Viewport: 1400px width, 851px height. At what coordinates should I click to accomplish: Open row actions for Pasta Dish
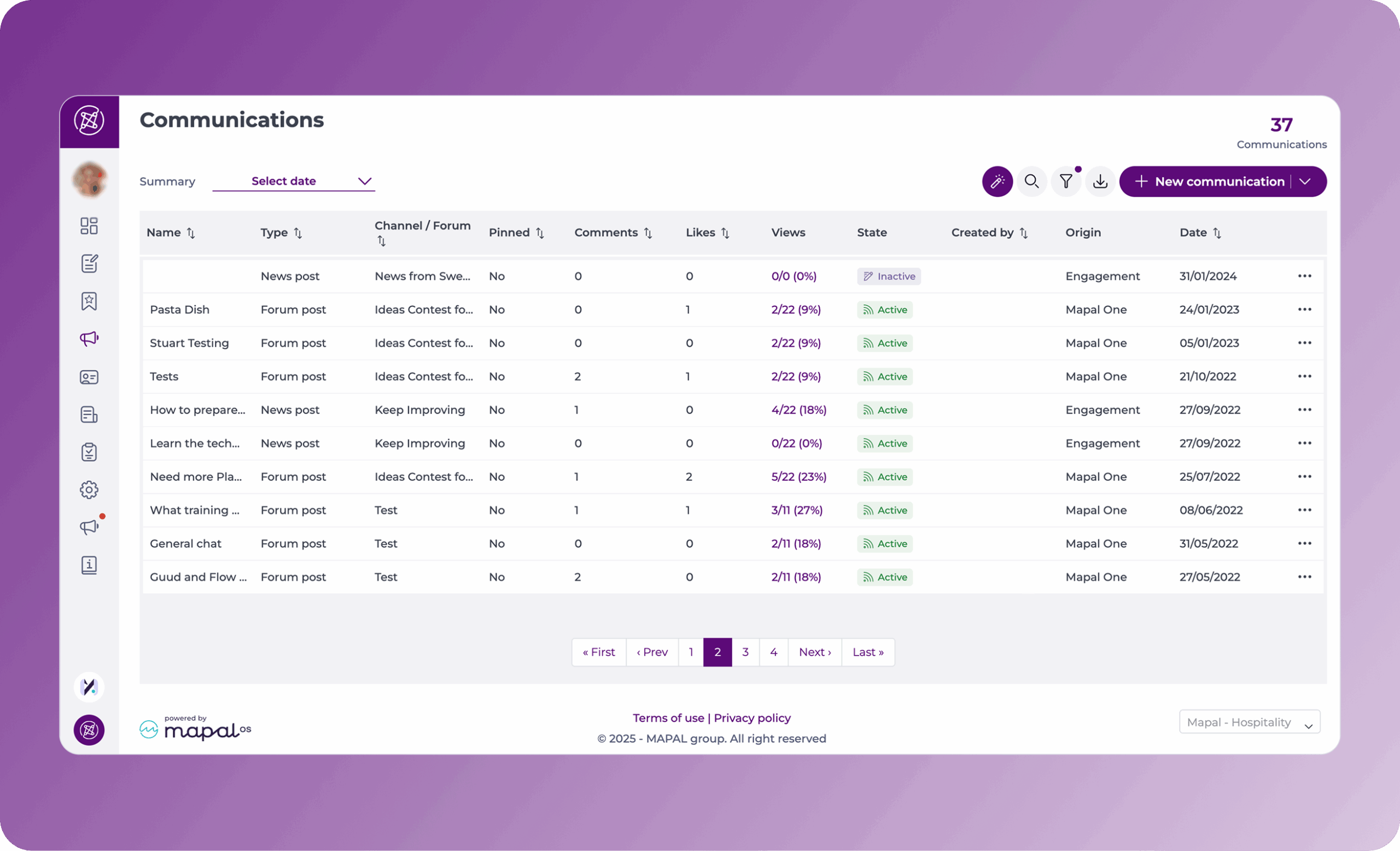[1304, 309]
